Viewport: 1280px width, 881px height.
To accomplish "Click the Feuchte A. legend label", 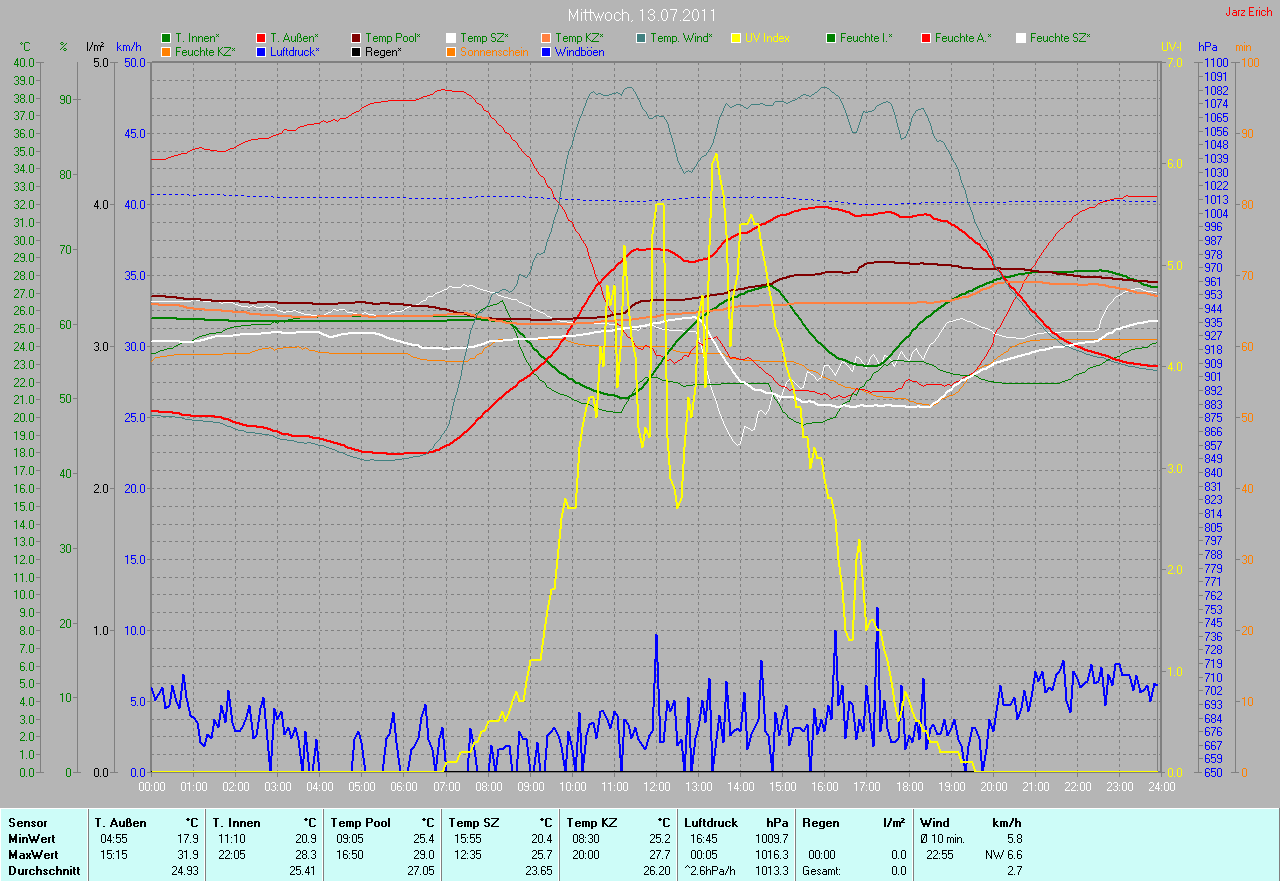I will coord(963,38).
